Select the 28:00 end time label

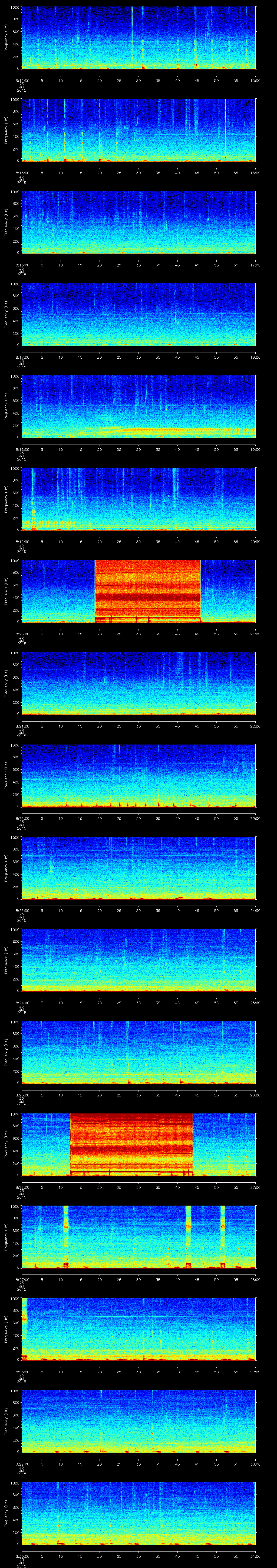[256, 1279]
